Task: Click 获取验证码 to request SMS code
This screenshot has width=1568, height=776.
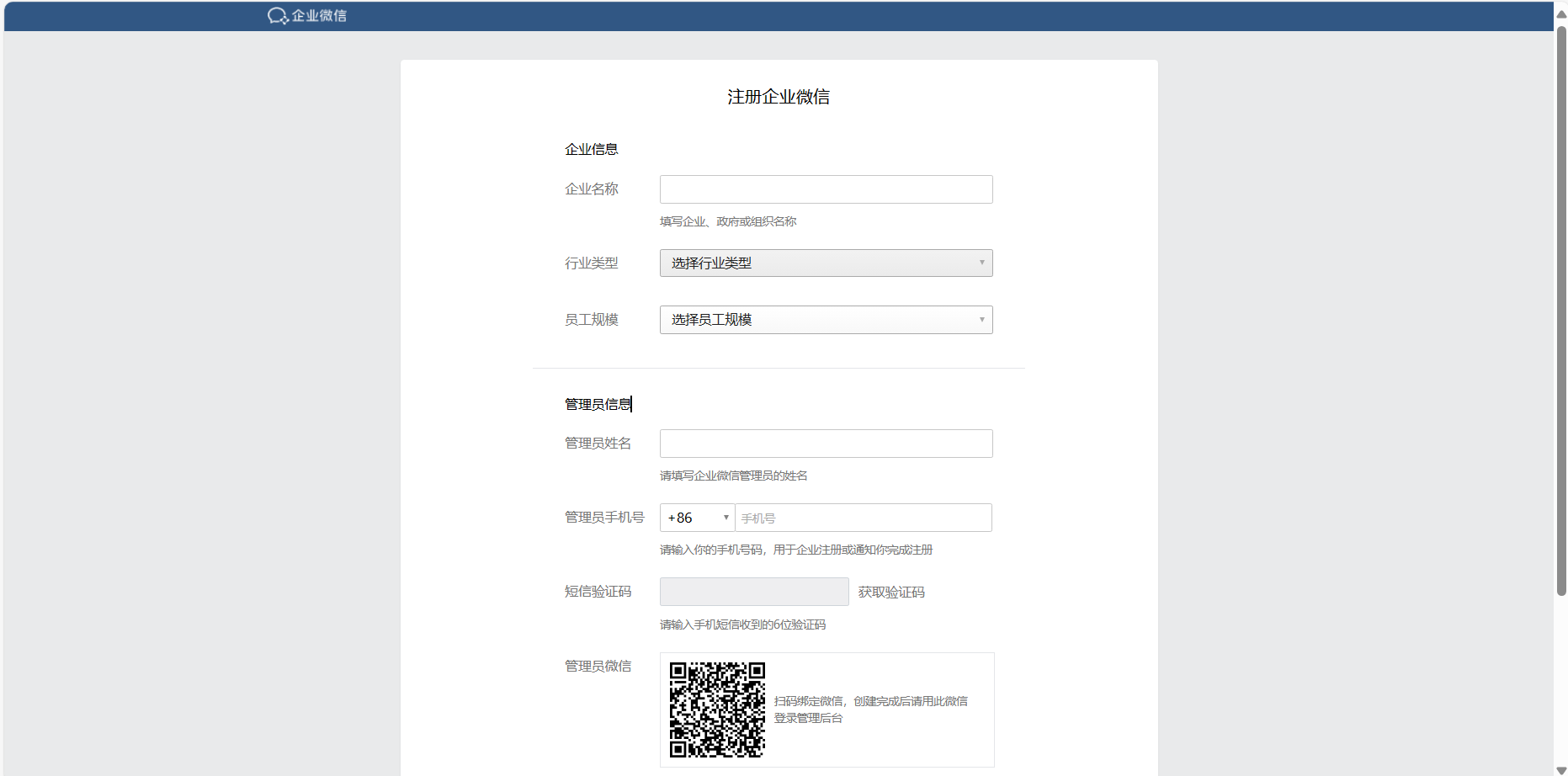Action: point(891,593)
